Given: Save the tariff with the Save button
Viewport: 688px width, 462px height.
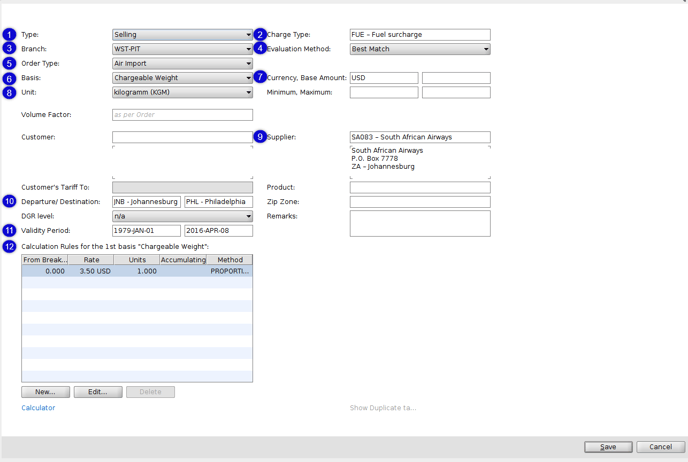Looking at the screenshot, I should [608, 447].
